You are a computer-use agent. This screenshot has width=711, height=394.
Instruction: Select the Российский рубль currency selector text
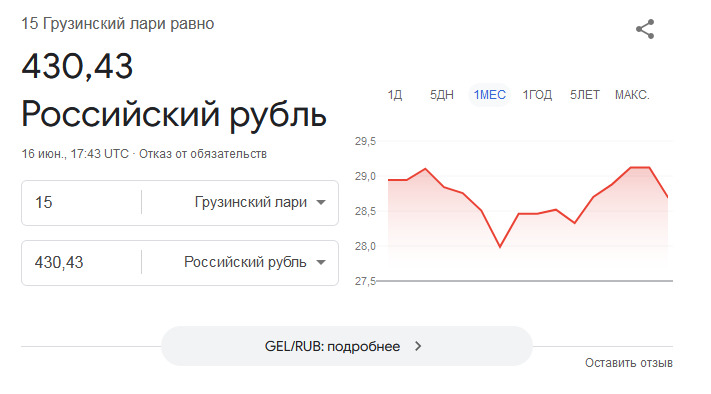(245, 262)
